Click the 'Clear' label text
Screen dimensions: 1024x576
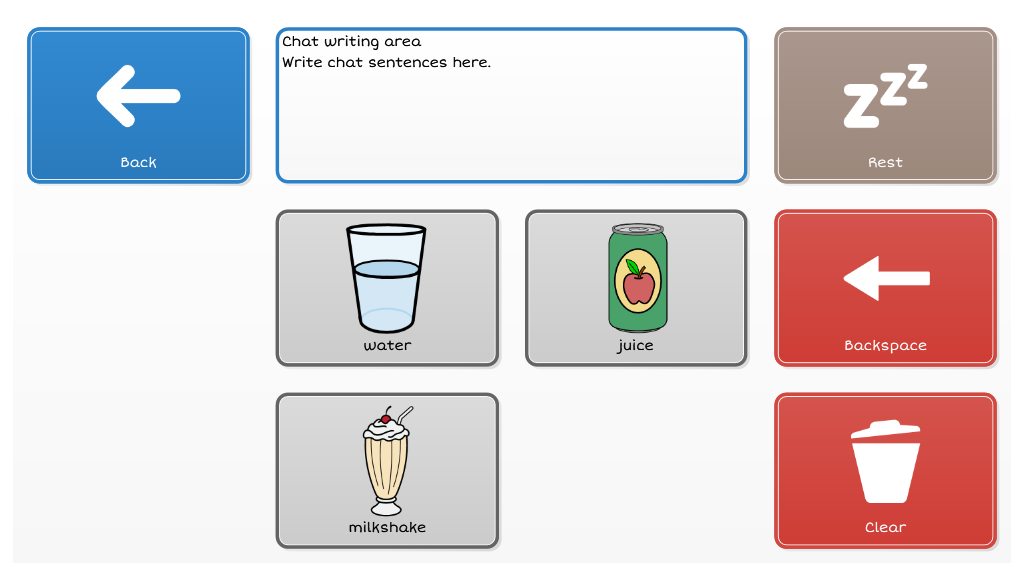[885, 527]
